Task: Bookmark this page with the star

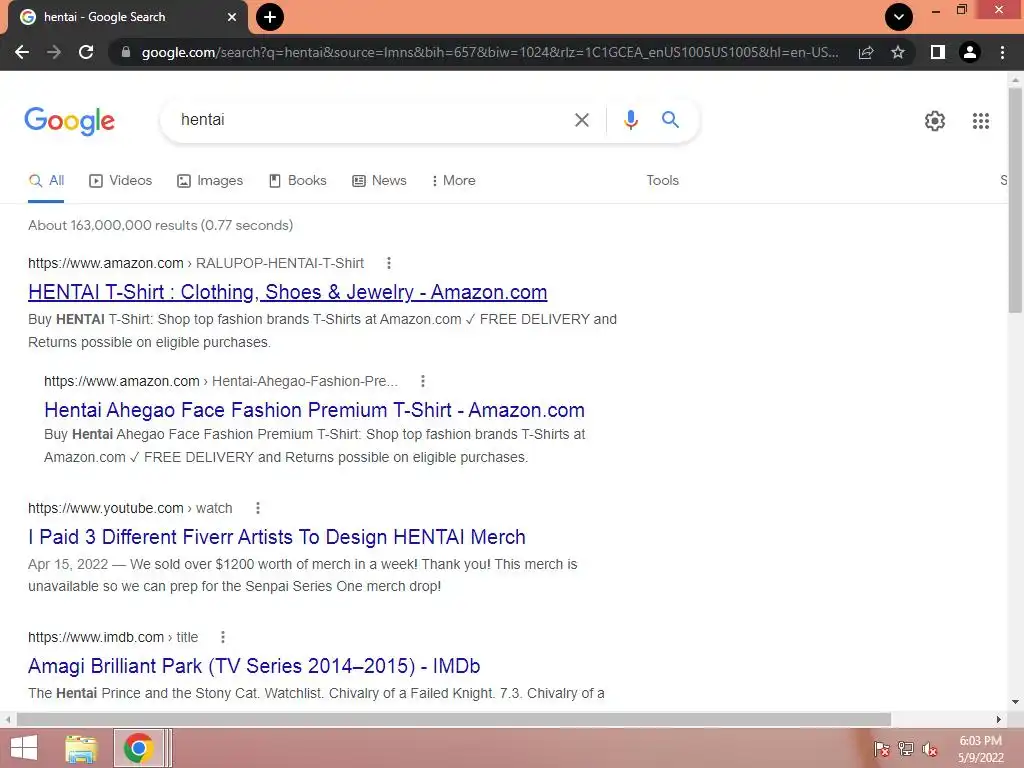Action: pos(898,52)
